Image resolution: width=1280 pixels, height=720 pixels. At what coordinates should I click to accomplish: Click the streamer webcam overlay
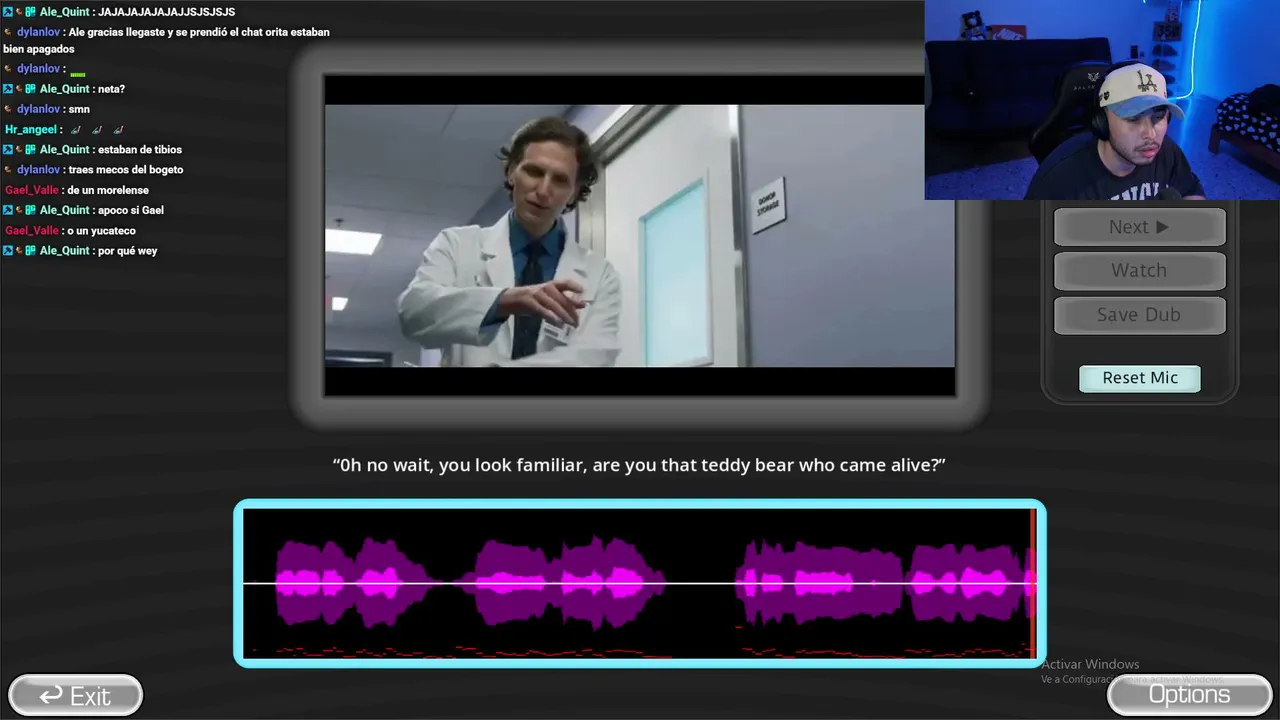1102,100
